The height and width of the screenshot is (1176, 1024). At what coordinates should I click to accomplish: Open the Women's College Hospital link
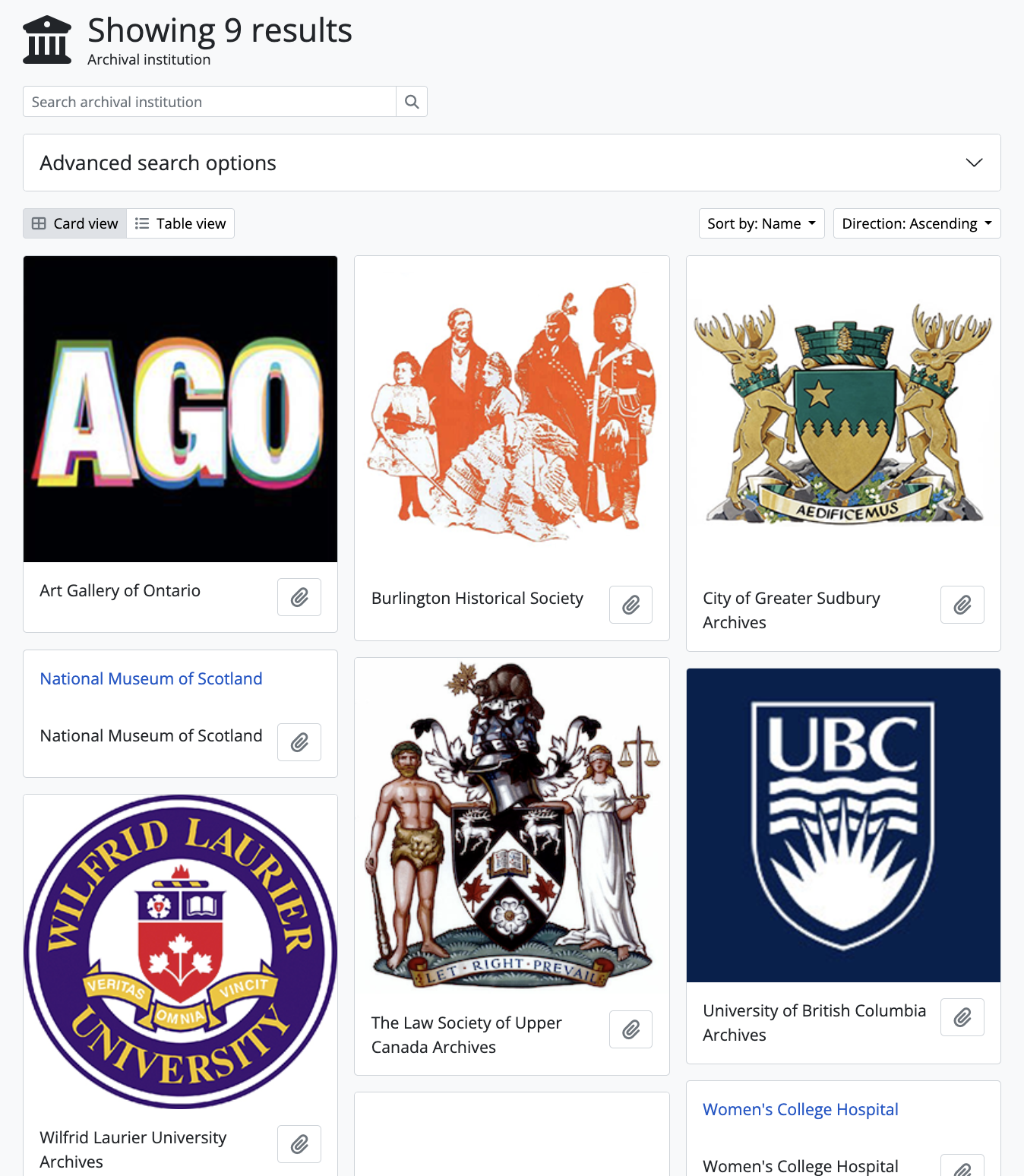pos(800,1109)
